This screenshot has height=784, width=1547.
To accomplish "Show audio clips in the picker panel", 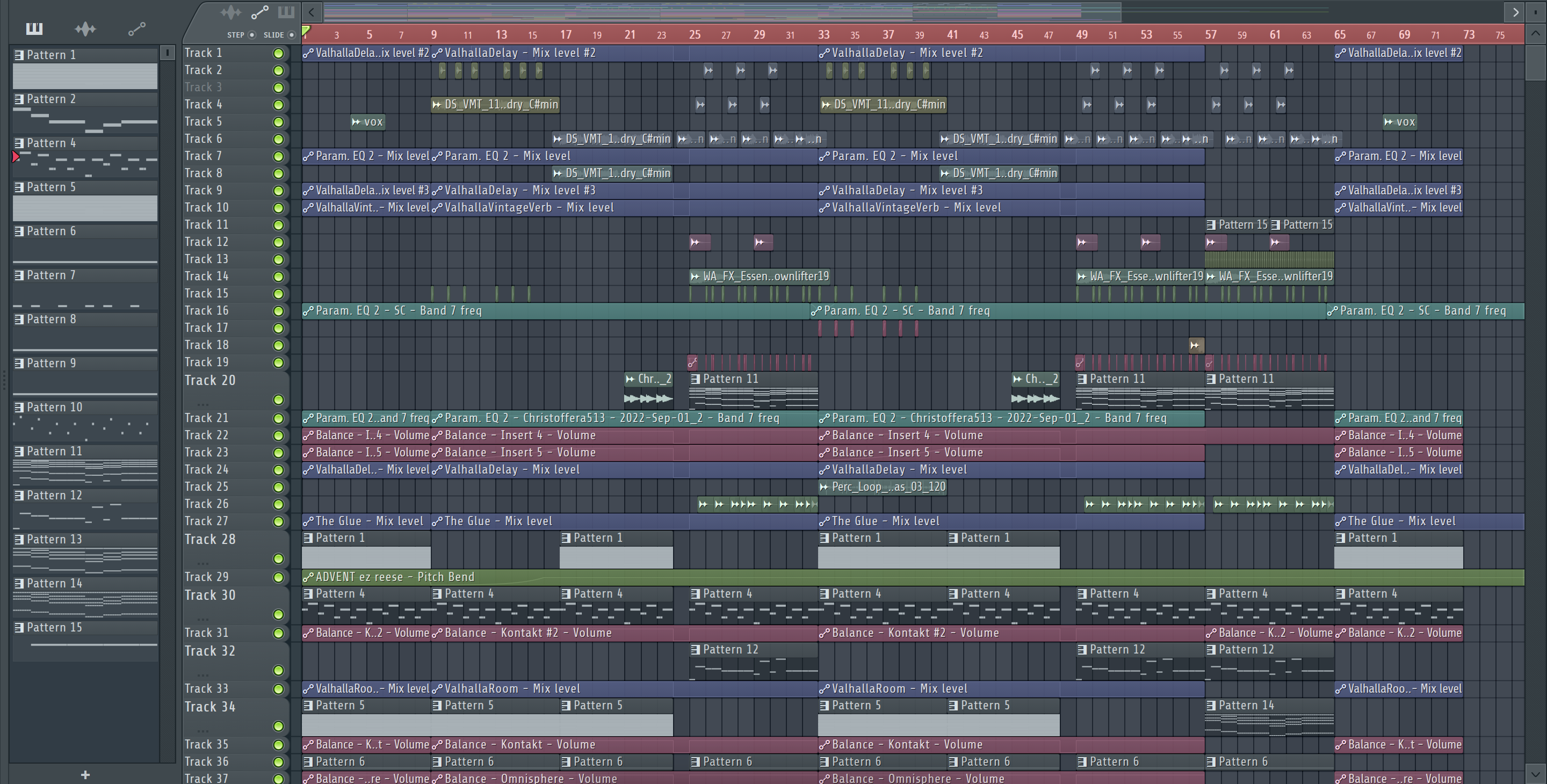I will 85,28.
